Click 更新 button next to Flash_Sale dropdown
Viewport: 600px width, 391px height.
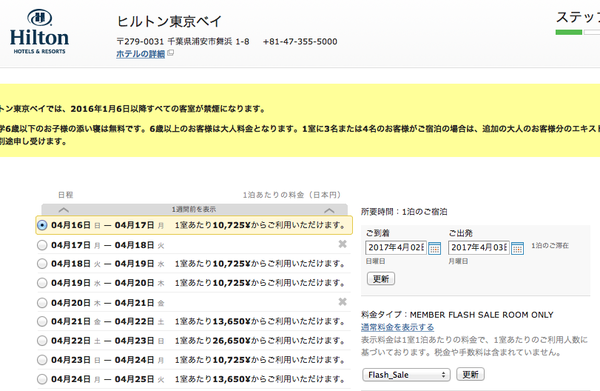coord(470,374)
